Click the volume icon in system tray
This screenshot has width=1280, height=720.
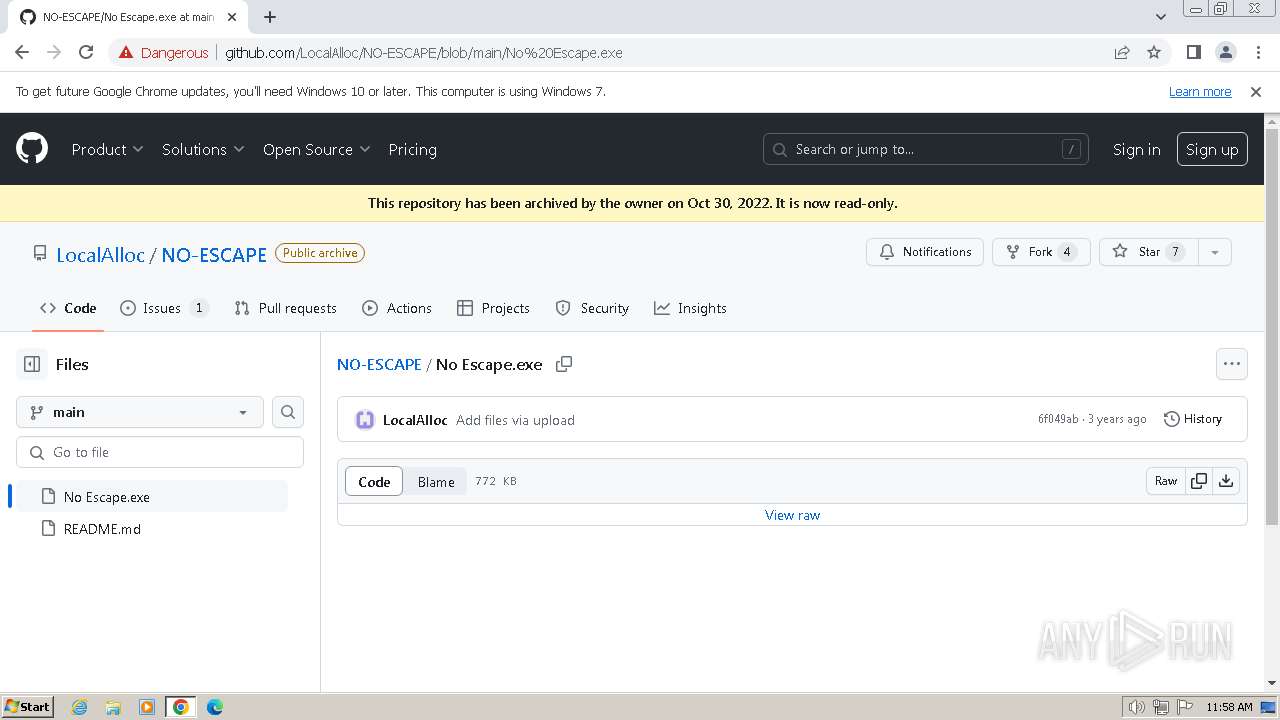click(1136, 707)
